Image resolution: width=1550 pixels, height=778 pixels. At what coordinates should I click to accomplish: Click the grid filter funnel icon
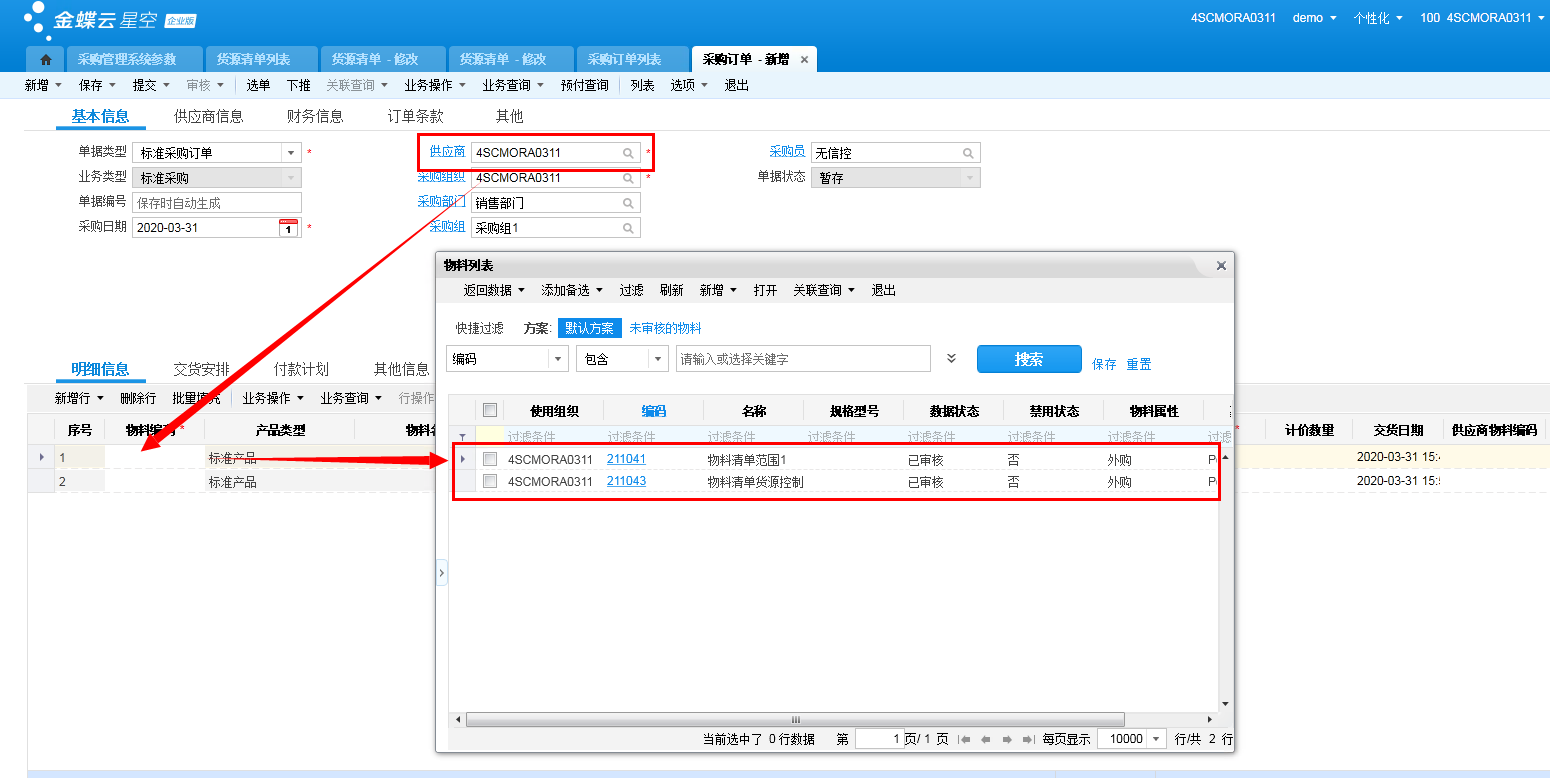(462, 437)
